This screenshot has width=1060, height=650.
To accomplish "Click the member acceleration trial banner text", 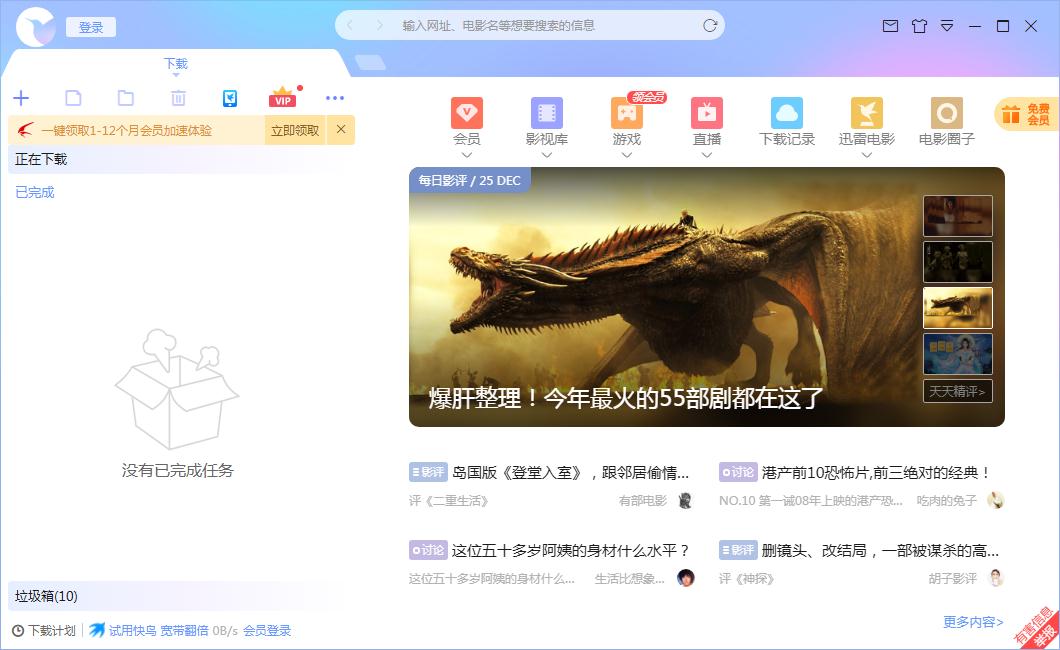I will pos(126,130).
